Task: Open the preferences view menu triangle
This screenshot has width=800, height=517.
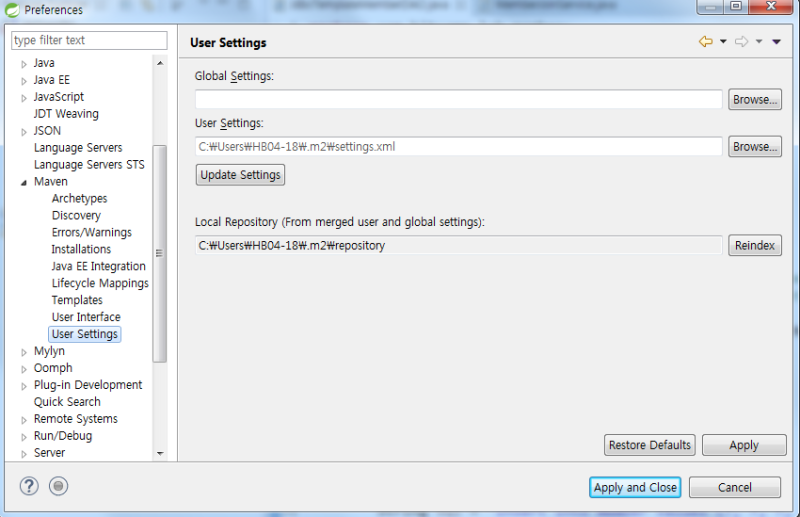Action: click(776, 42)
